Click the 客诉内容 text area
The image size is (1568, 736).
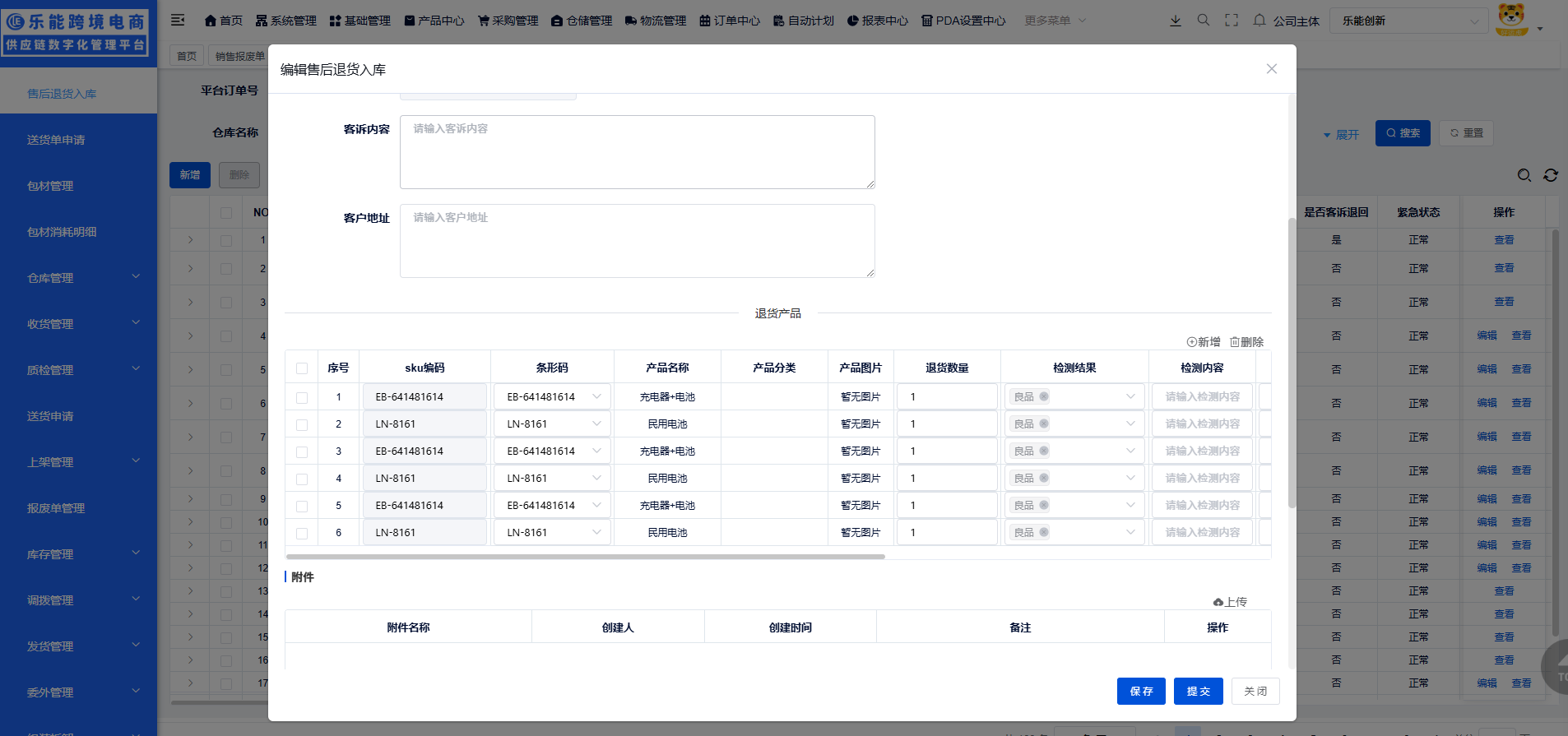[637, 152]
